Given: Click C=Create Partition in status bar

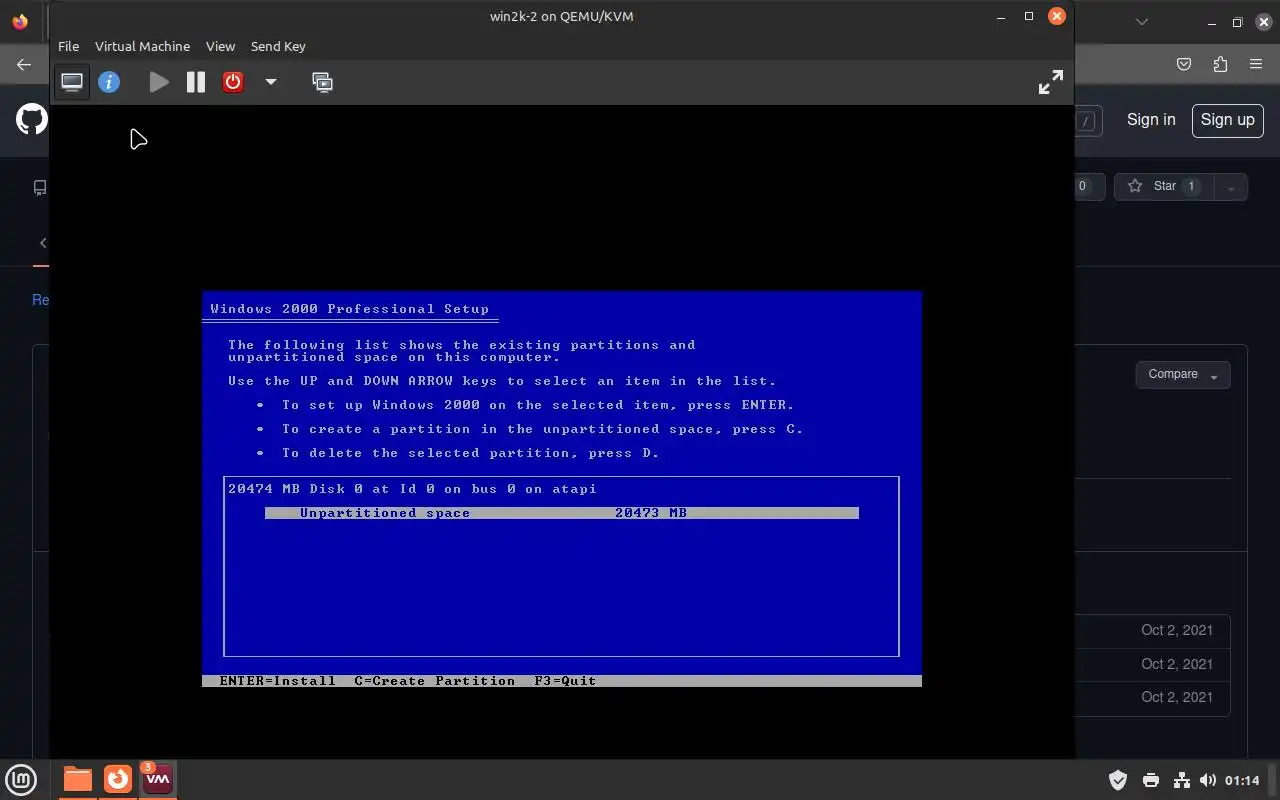Looking at the screenshot, I should pyautogui.click(x=435, y=681).
